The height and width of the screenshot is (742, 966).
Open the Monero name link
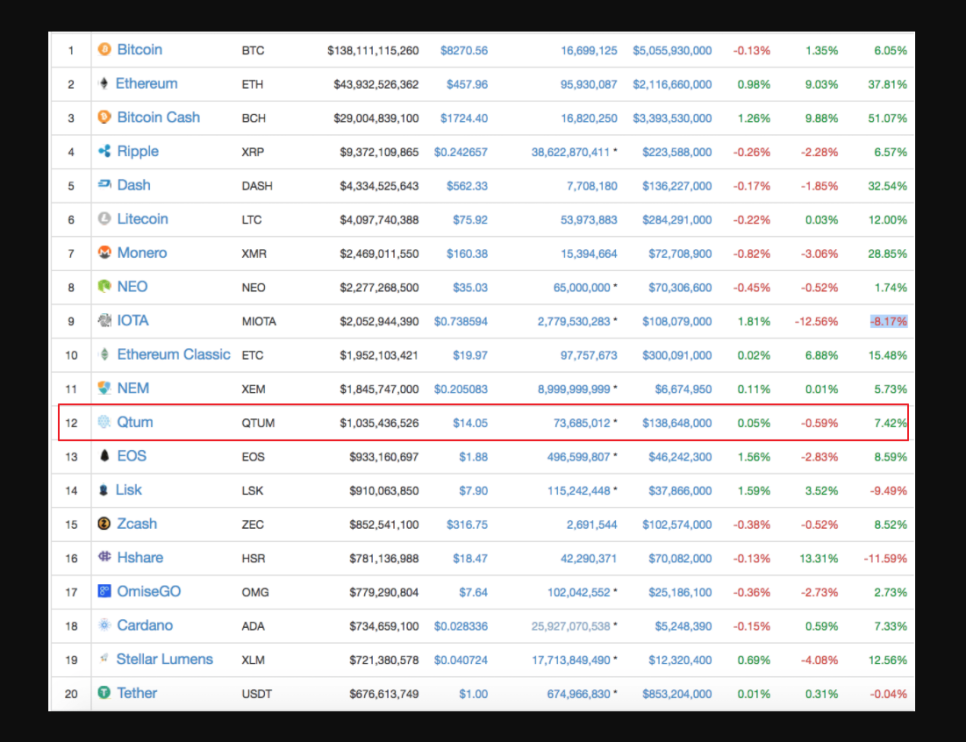(x=142, y=253)
